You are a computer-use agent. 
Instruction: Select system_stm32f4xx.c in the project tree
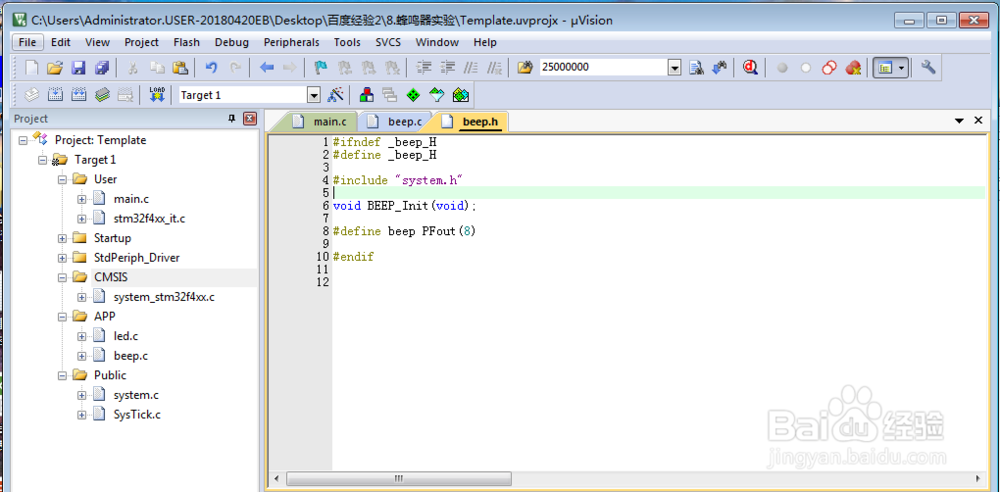click(164, 297)
